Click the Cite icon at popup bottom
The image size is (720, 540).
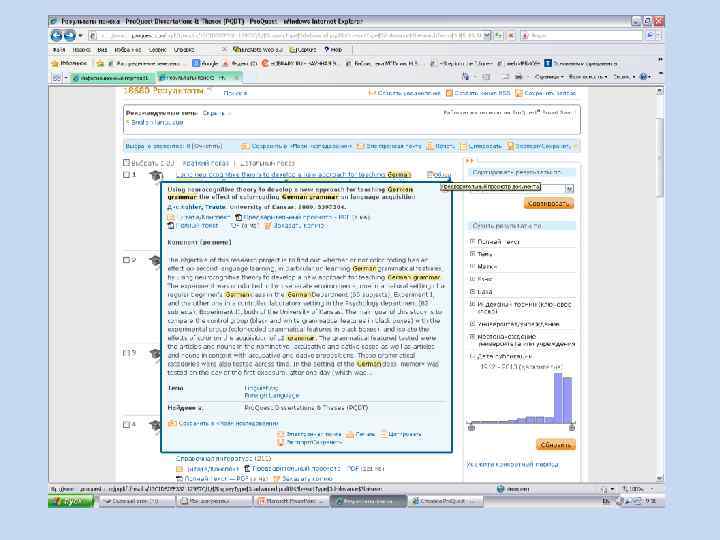click(x=384, y=434)
